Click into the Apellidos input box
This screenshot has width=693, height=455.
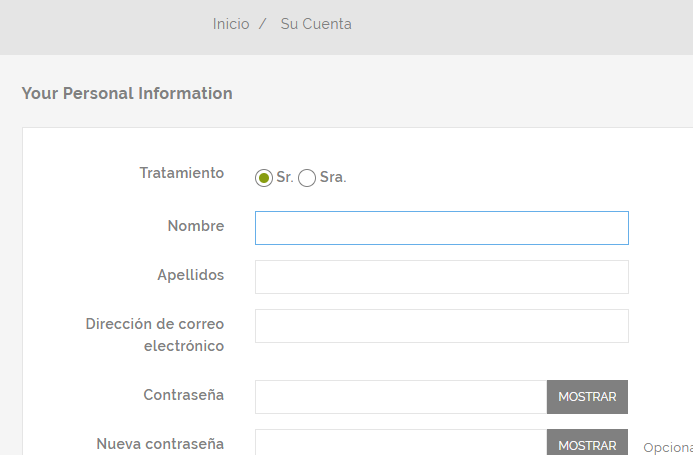coord(441,277)
